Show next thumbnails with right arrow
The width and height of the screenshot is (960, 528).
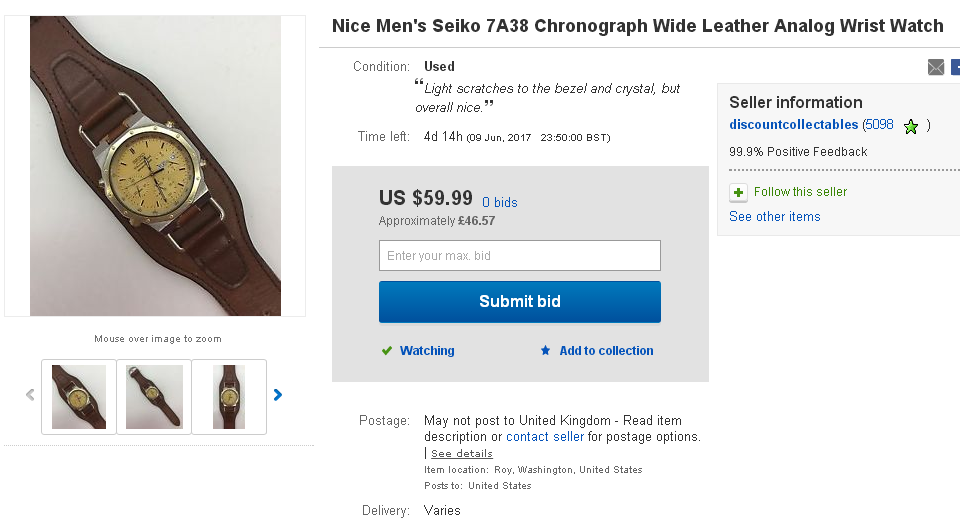point(278,395)
